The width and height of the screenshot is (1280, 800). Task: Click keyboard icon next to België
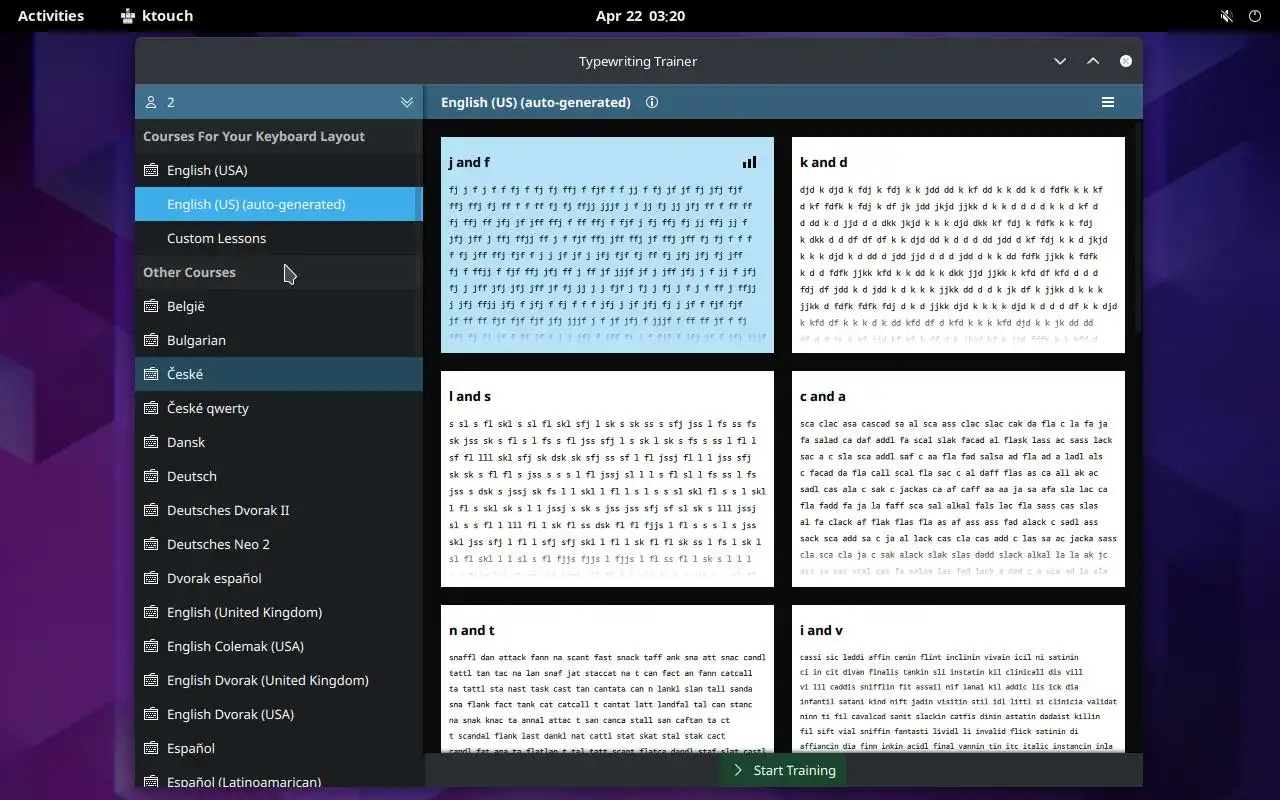point(151,306)
